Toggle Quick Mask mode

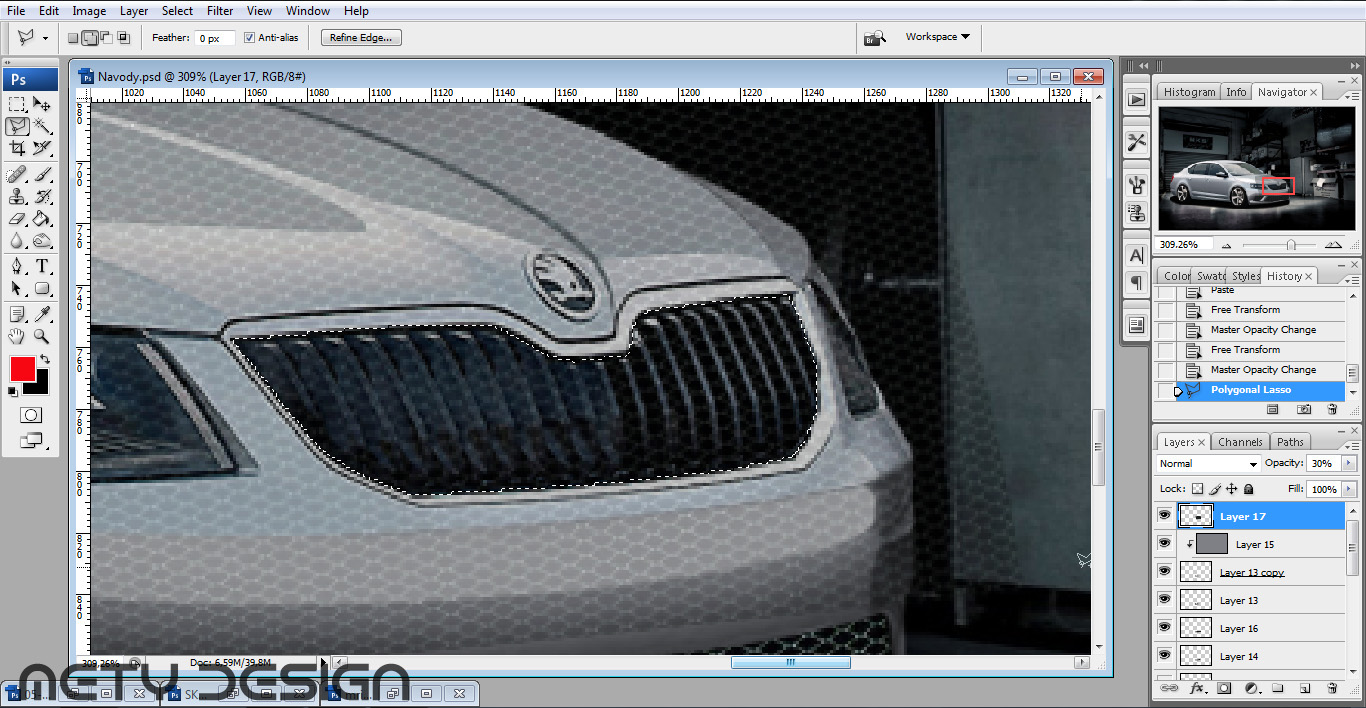tap(30, 415)
